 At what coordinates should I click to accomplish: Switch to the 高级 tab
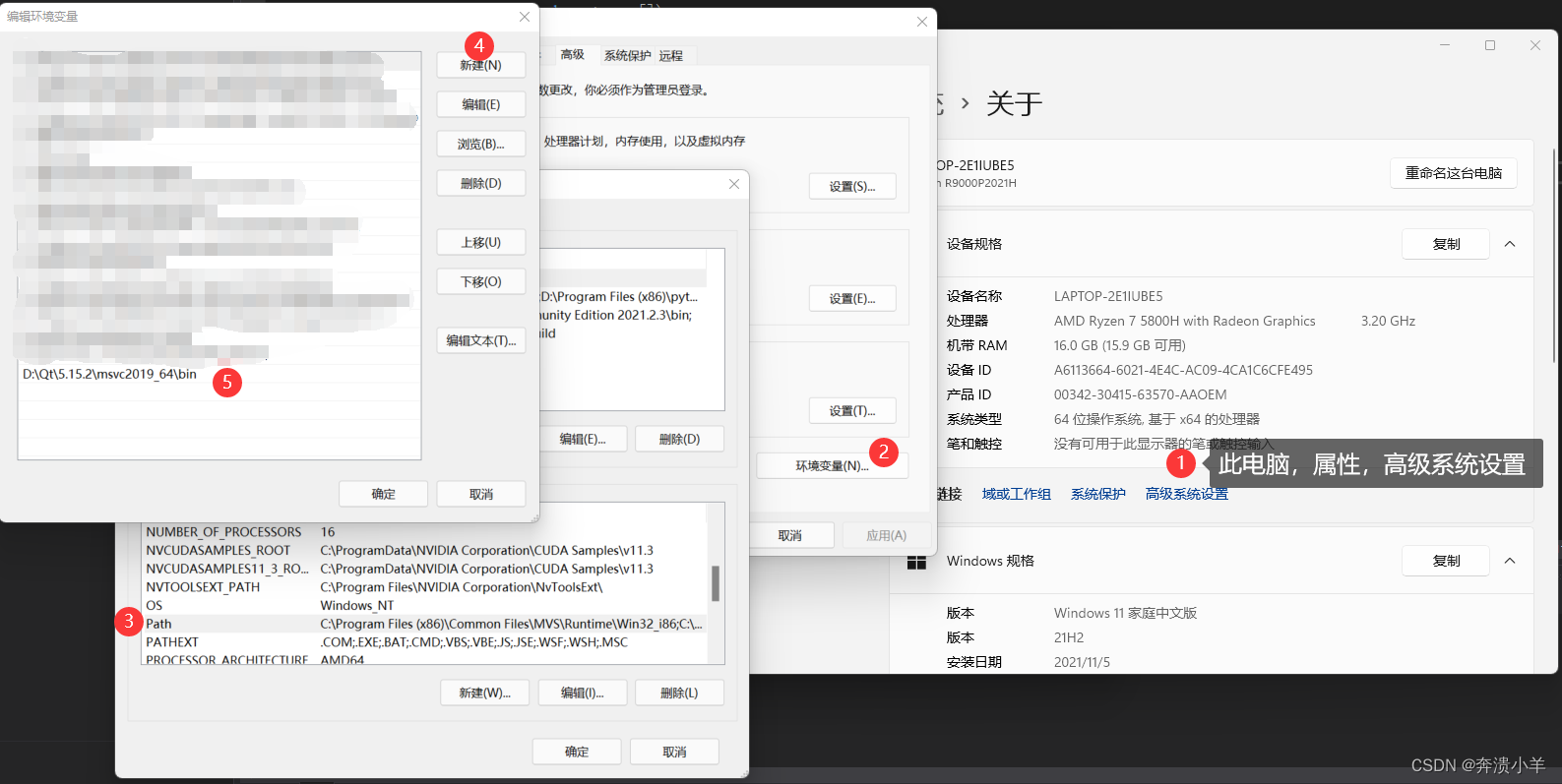tap(572, 55)
